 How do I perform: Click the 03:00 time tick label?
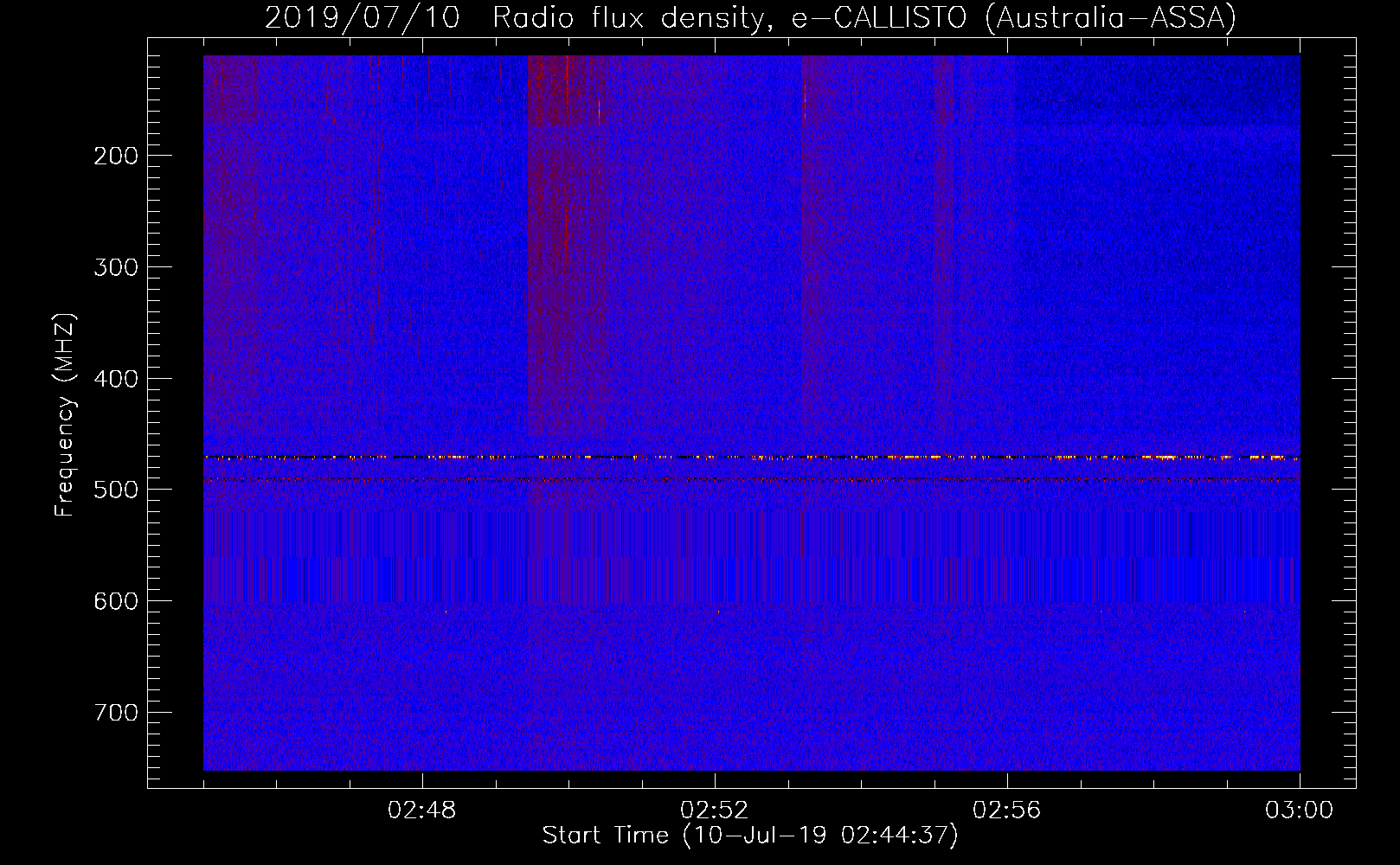(x=1300, y=811)
